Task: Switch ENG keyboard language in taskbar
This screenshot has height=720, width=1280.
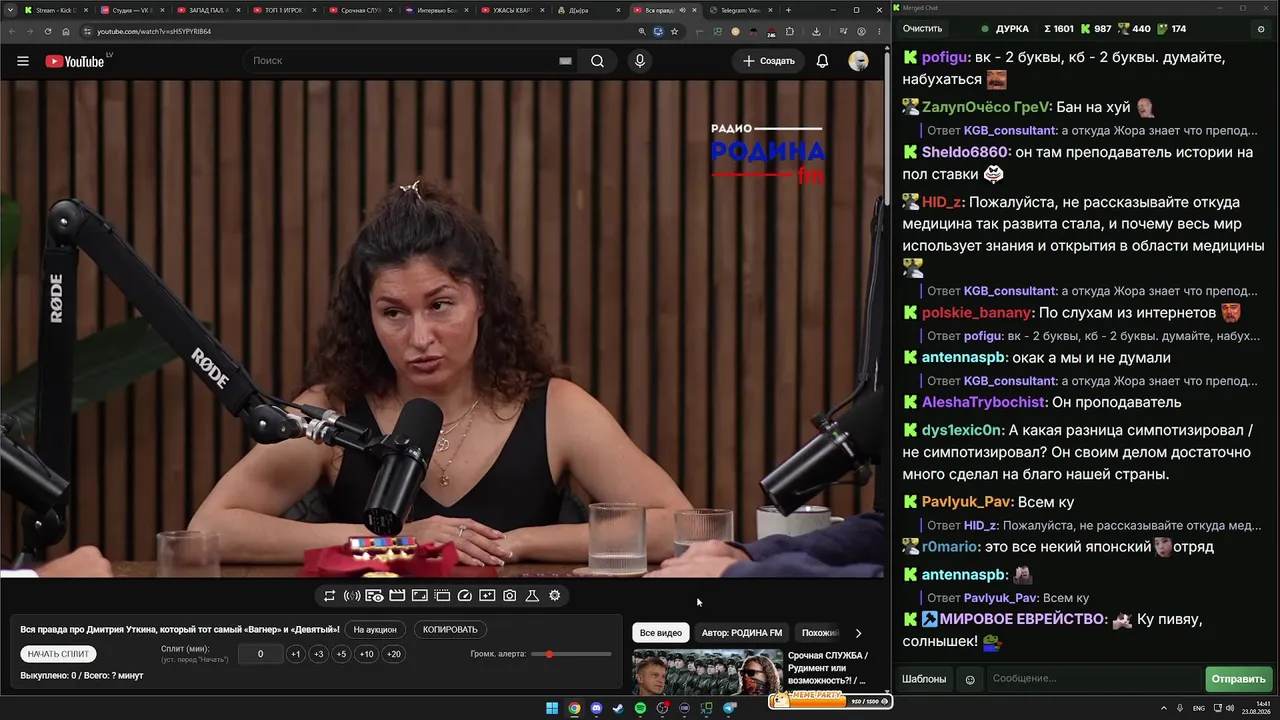Action: pos(1199,709)
